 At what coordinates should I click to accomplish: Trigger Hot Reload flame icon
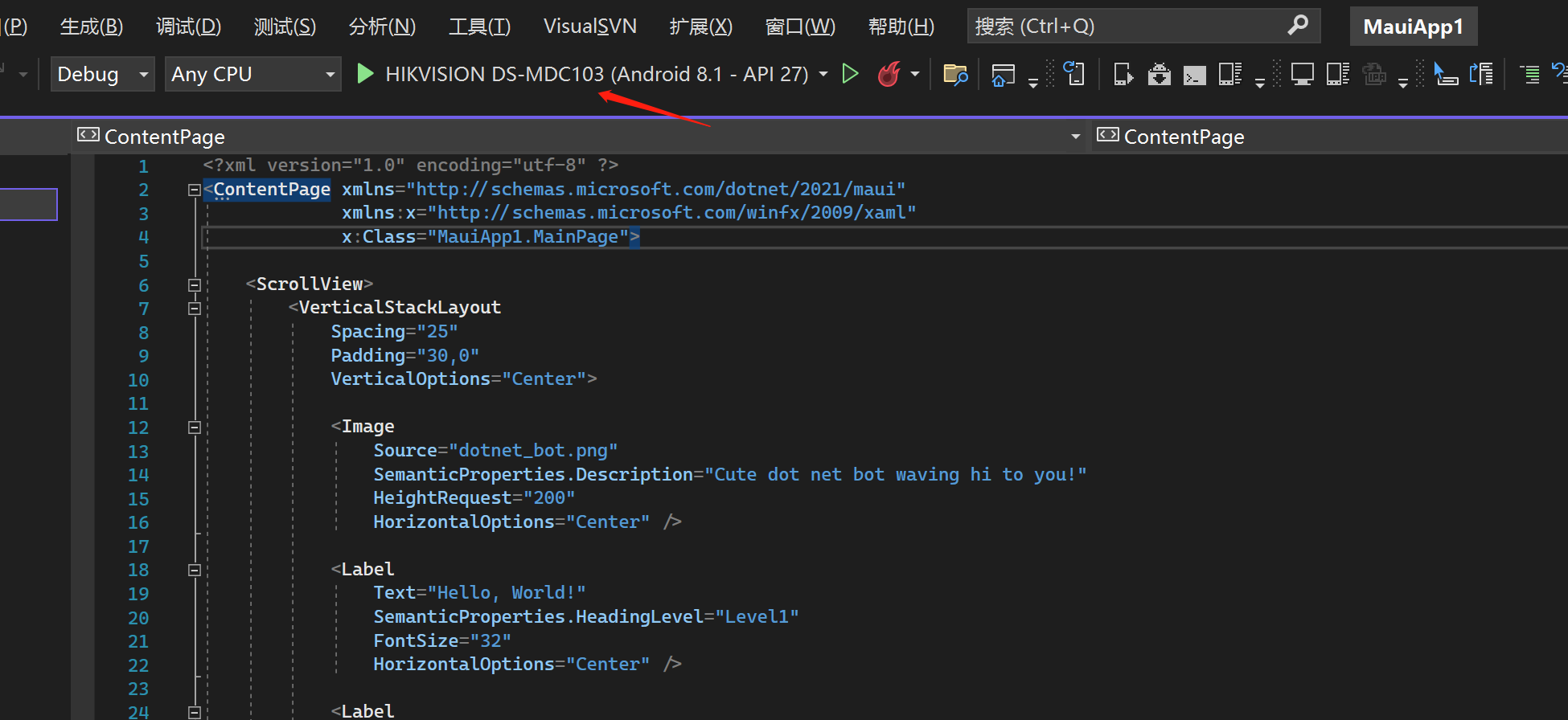889,74
